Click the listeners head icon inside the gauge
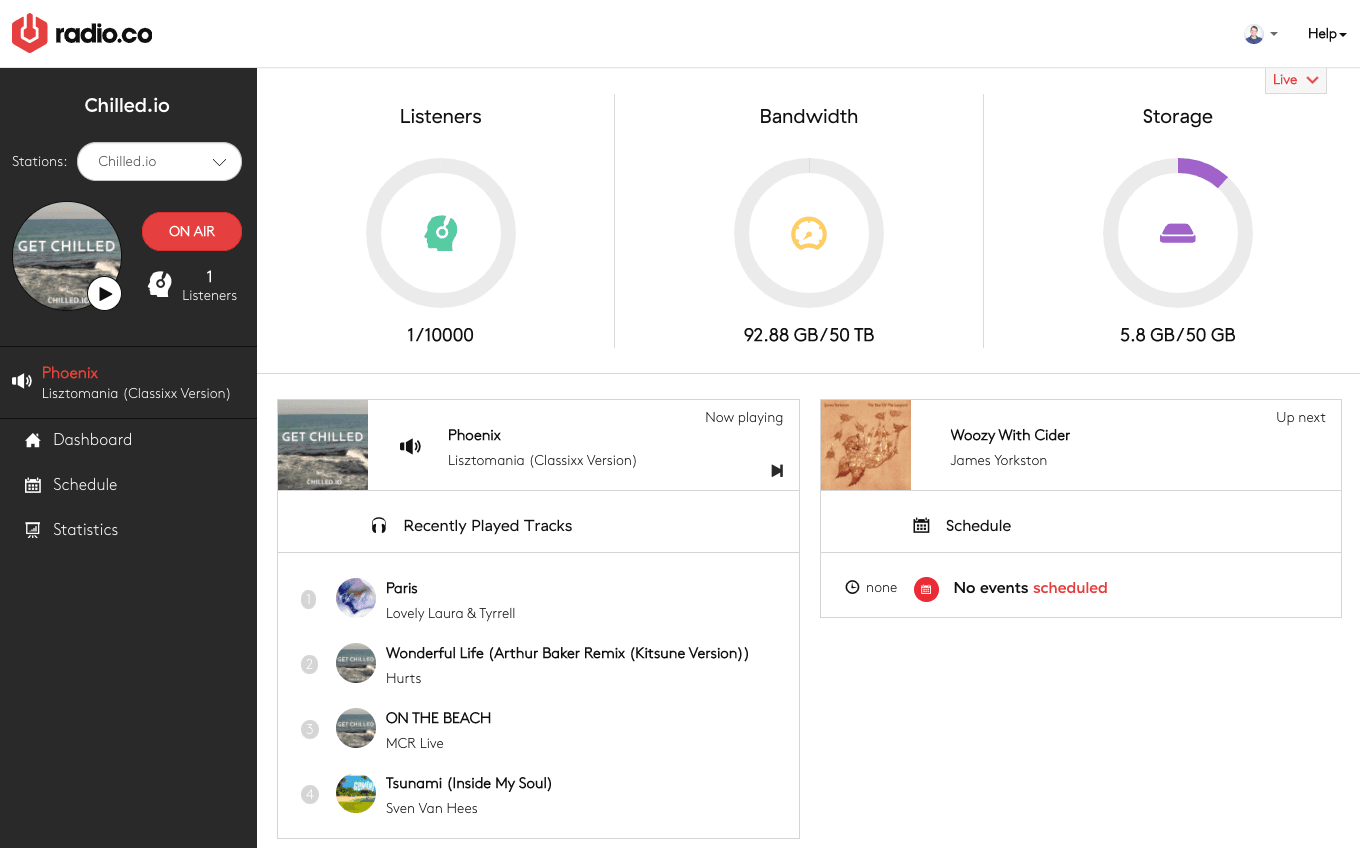1360x848 pixels. pyautogui.click(x=440, y=232)
